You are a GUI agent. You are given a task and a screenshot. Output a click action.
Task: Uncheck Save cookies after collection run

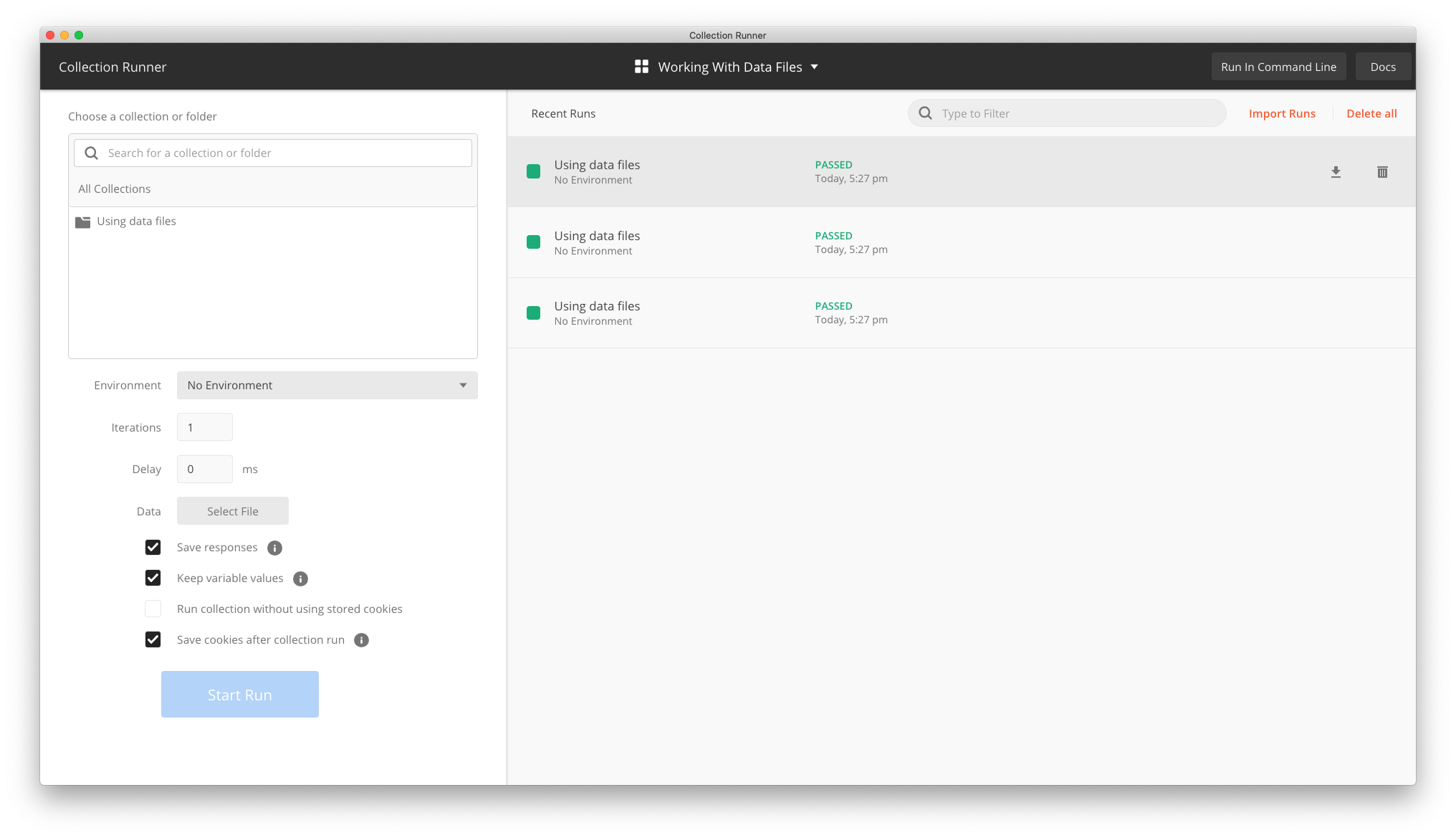[153, 639]
